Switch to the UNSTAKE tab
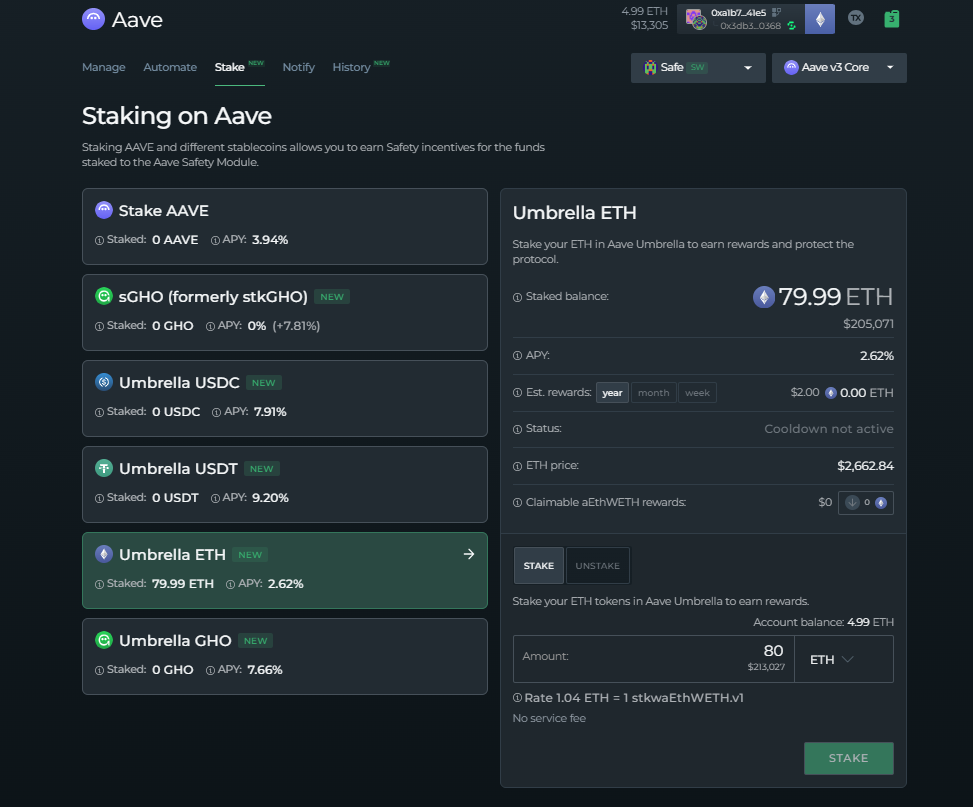 [598, 566]
